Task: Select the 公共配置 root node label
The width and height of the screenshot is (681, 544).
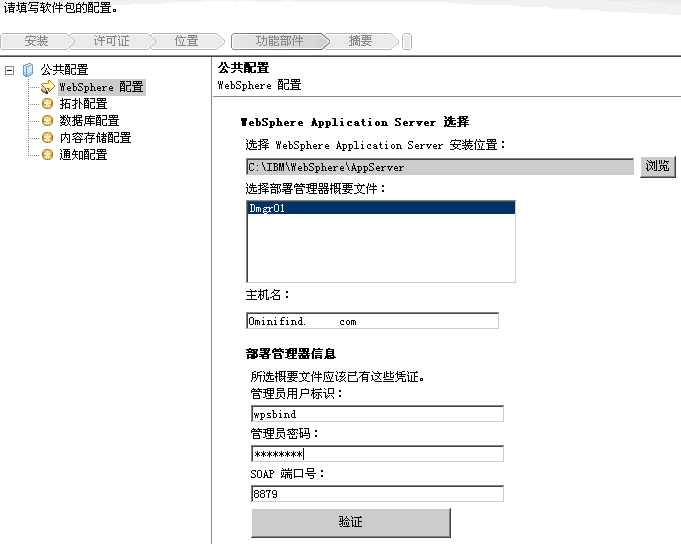Action: pyautogui.click(x=64, y=69)
